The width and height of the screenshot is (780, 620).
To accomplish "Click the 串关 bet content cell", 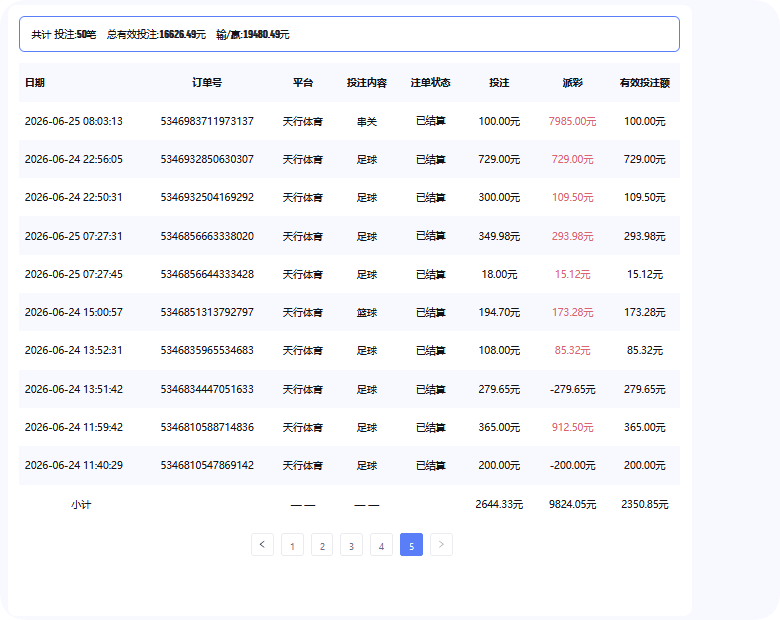I will click(x=367, y=121).
